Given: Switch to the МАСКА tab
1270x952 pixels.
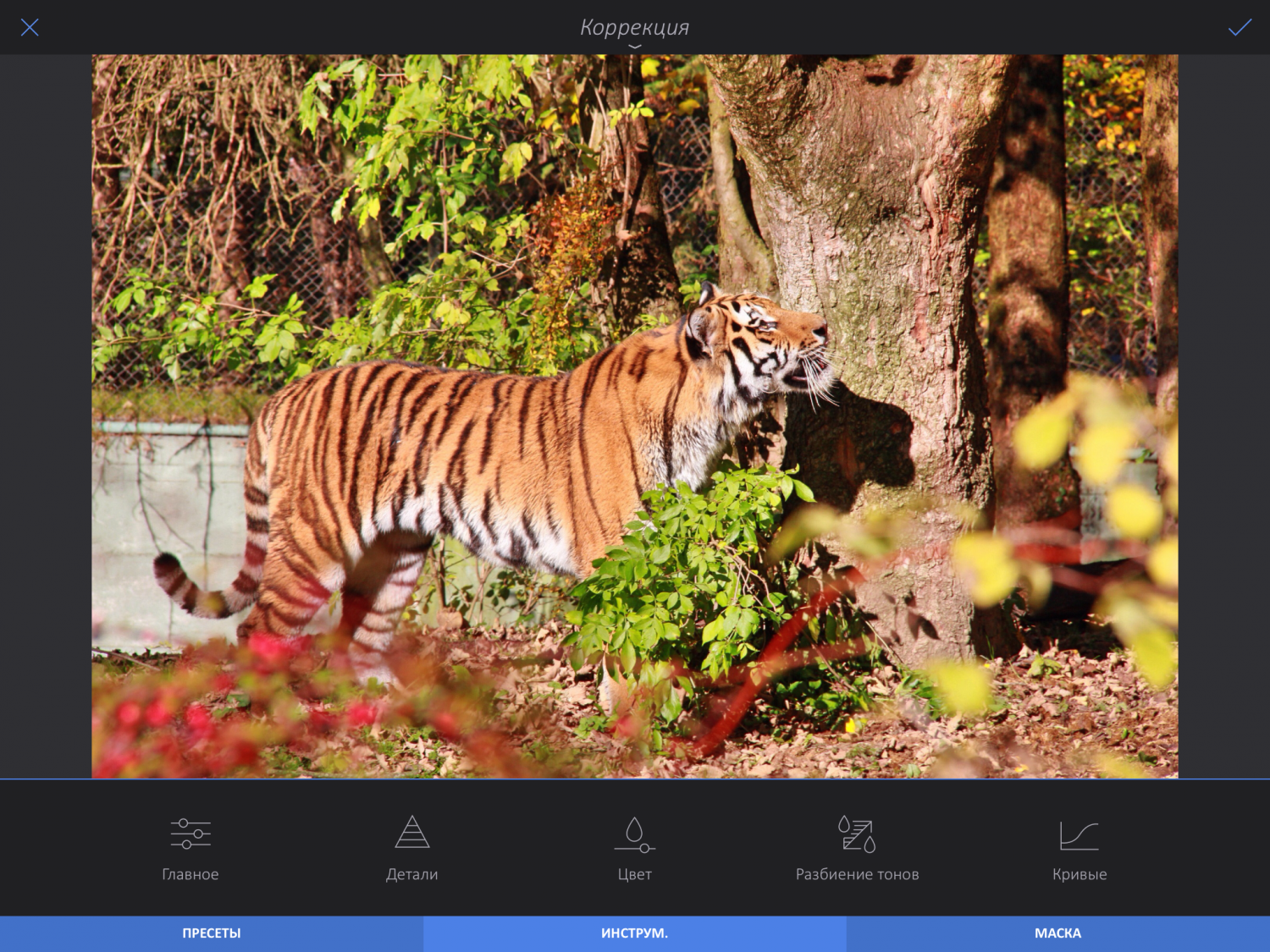Looking at the screenshot, I should 1058,933.
